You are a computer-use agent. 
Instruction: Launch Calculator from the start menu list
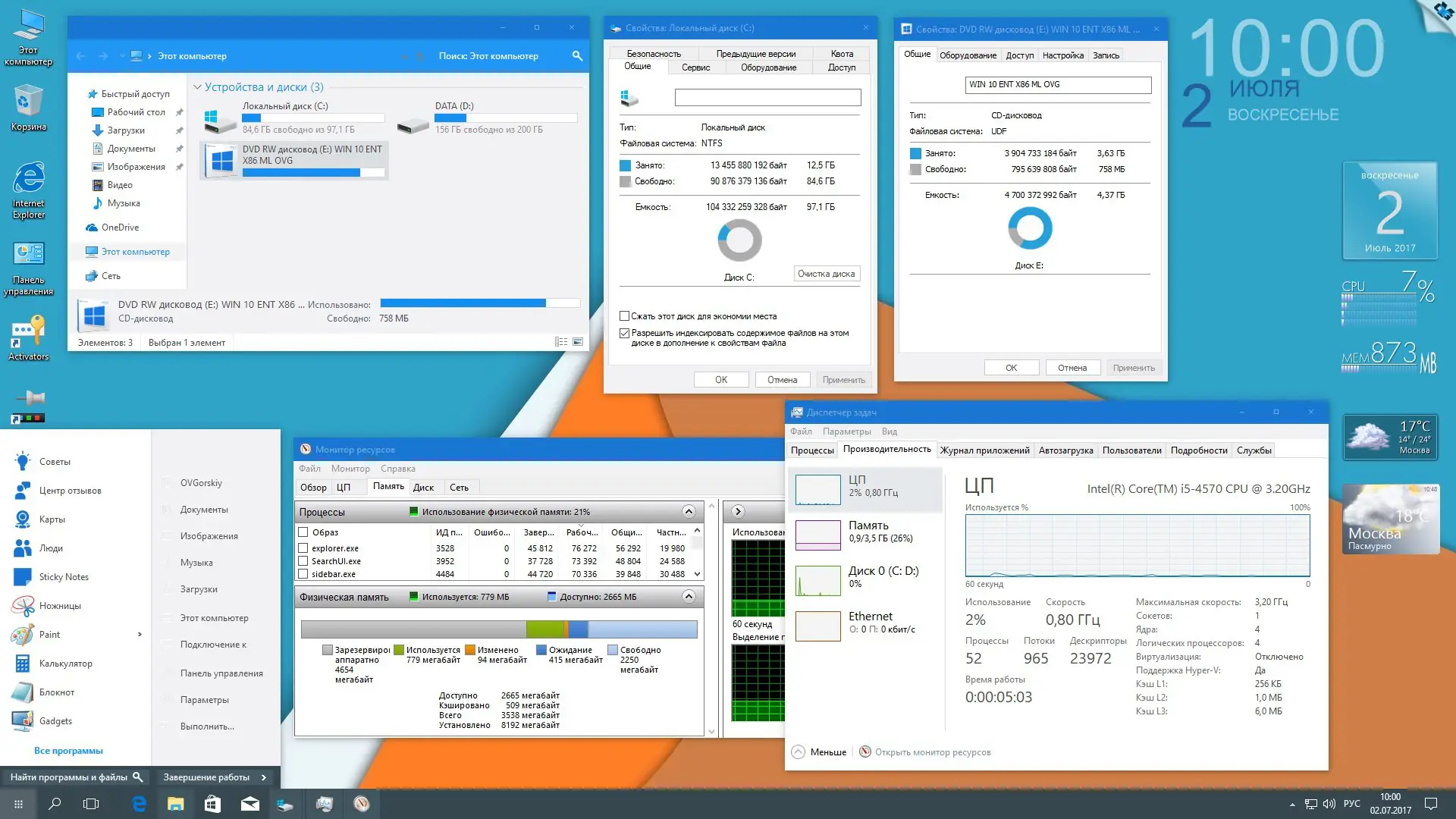[x=65, y=664]
